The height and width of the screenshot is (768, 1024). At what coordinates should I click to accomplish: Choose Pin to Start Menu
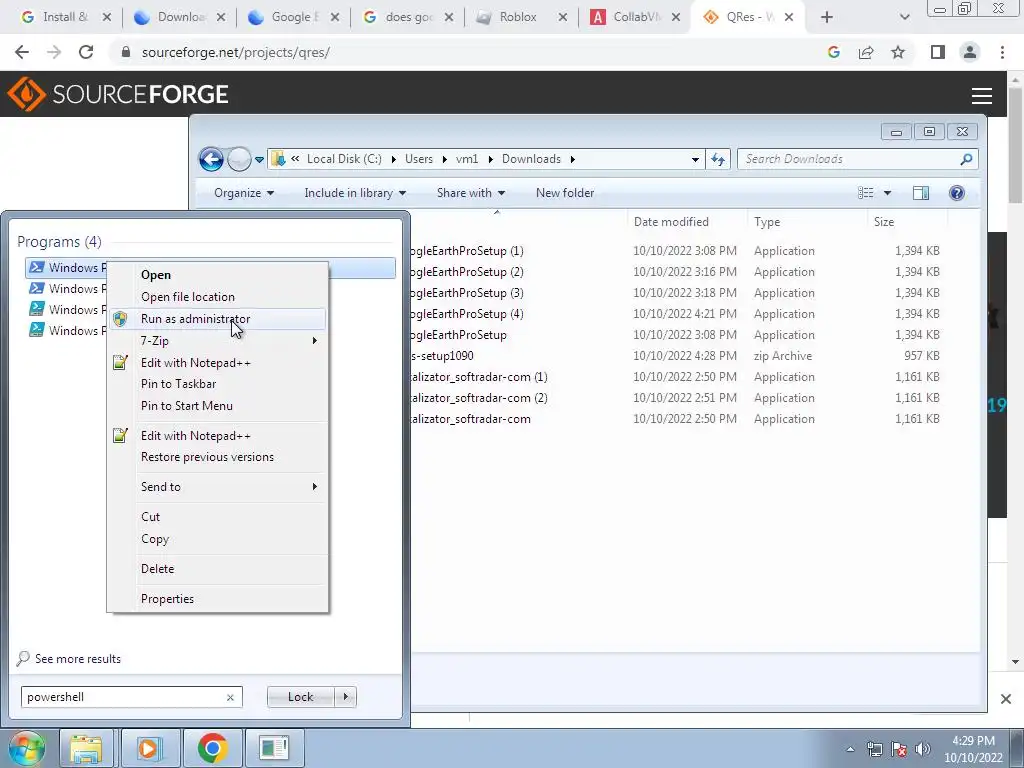187,406
